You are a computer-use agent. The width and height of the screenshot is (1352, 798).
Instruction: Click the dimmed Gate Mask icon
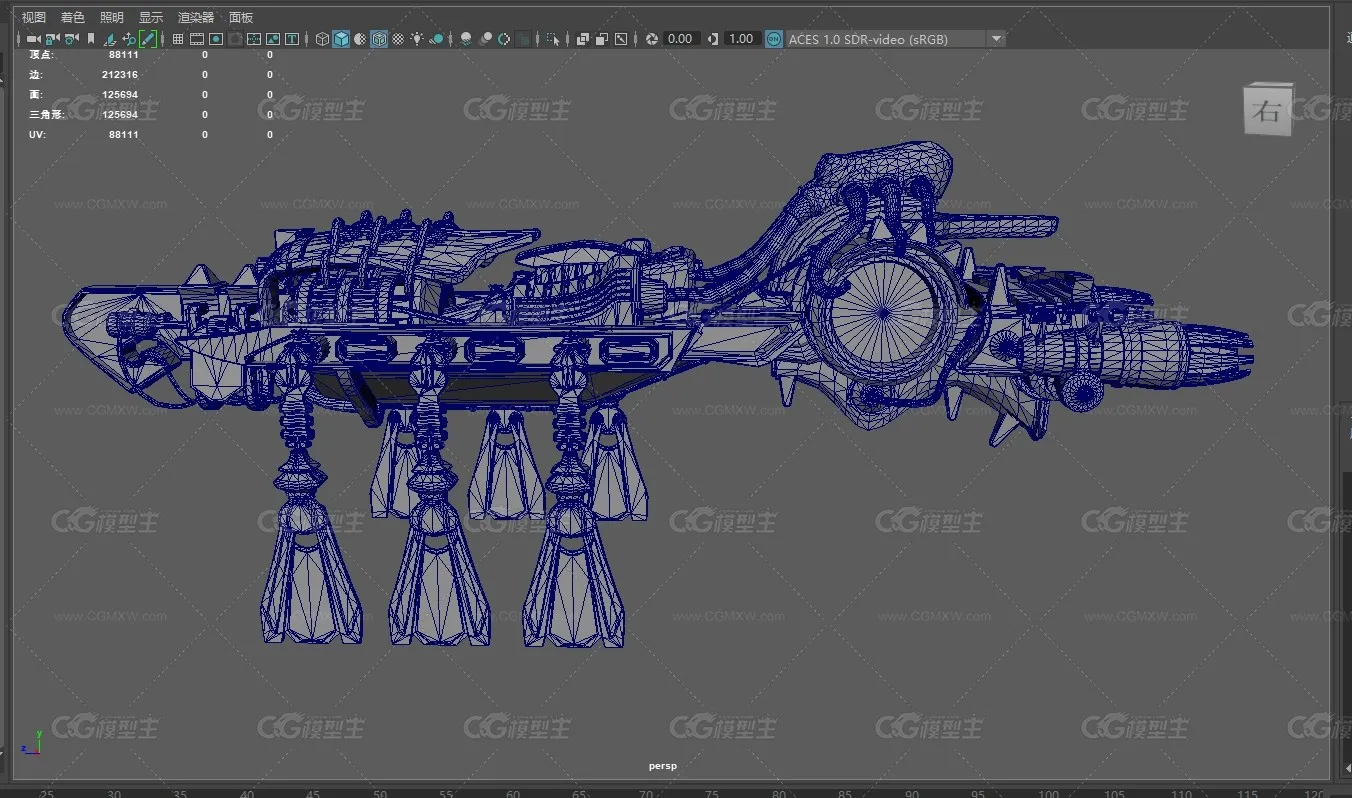pyautogui.click(x=235, y=39)
